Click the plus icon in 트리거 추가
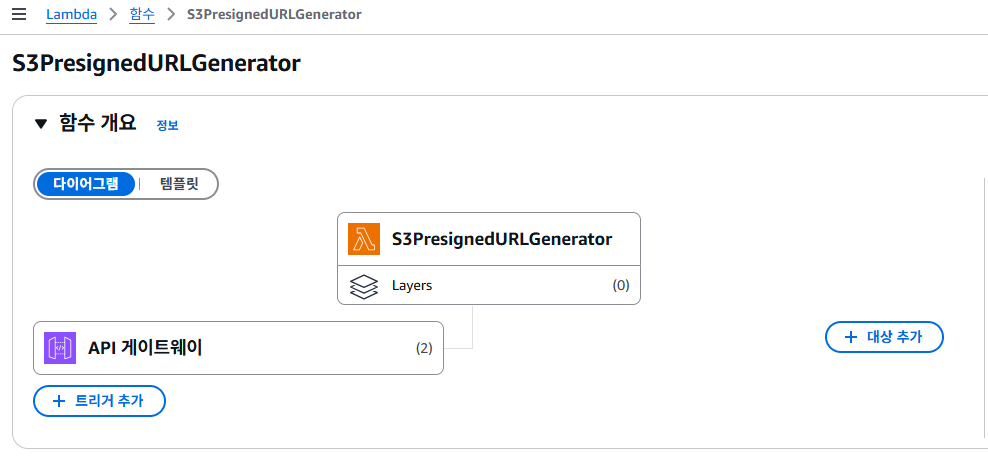Image resolution: width=988 pixels, height=463 pixels. click(x=59, y=401)
